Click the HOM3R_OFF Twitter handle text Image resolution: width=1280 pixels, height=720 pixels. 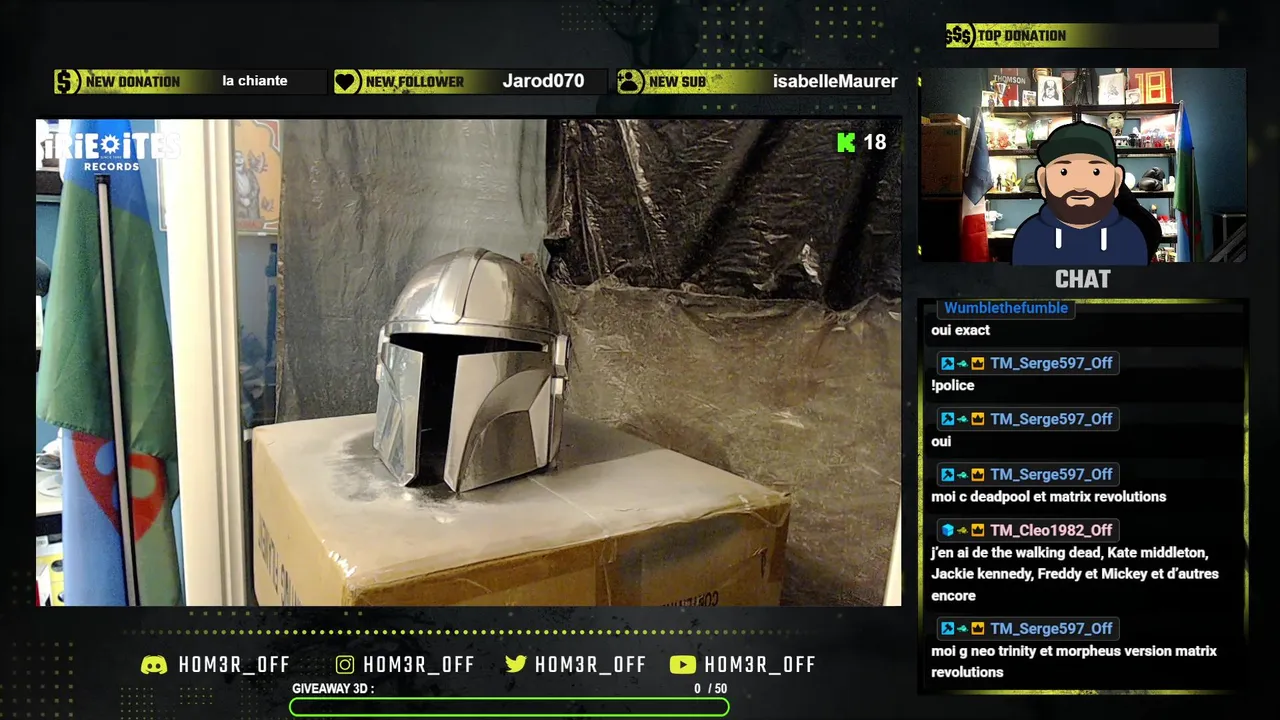591,665
